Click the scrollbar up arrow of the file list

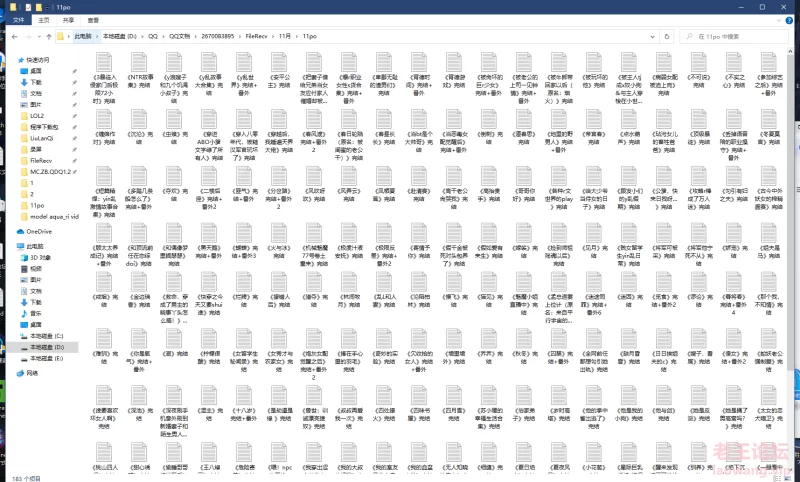(791, 50)
